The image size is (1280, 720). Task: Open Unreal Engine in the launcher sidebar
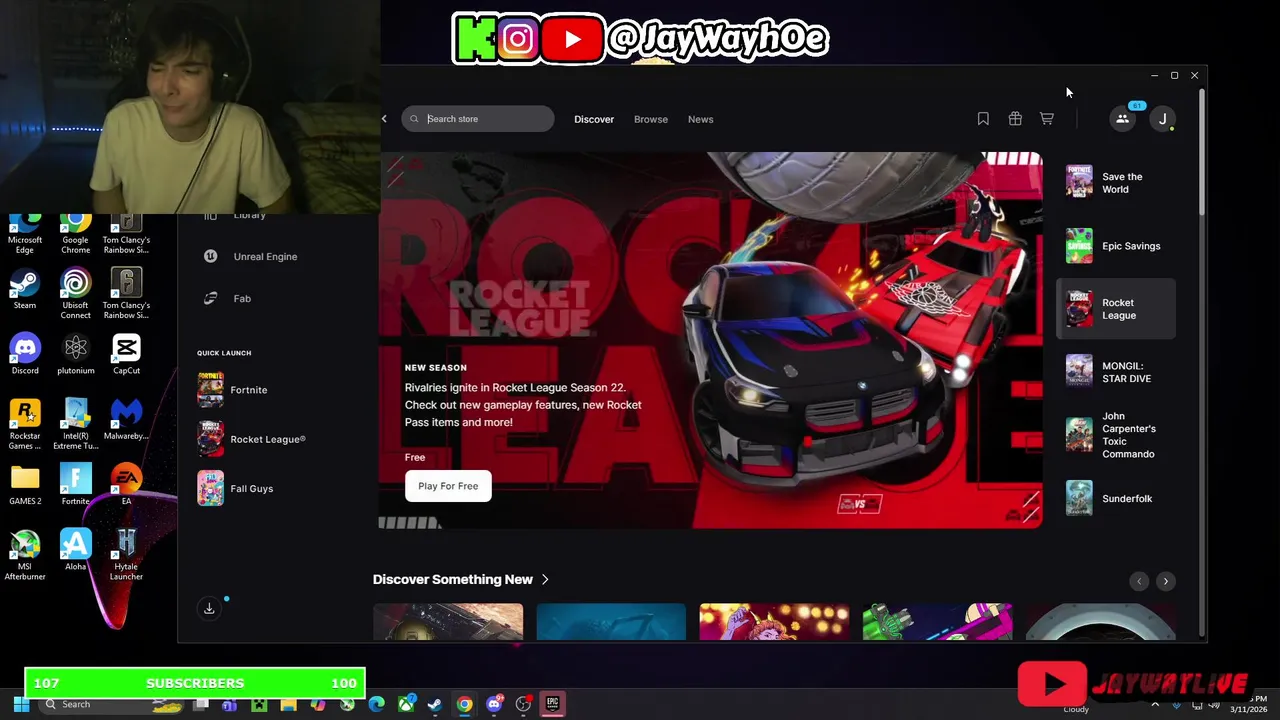[251, 256]
